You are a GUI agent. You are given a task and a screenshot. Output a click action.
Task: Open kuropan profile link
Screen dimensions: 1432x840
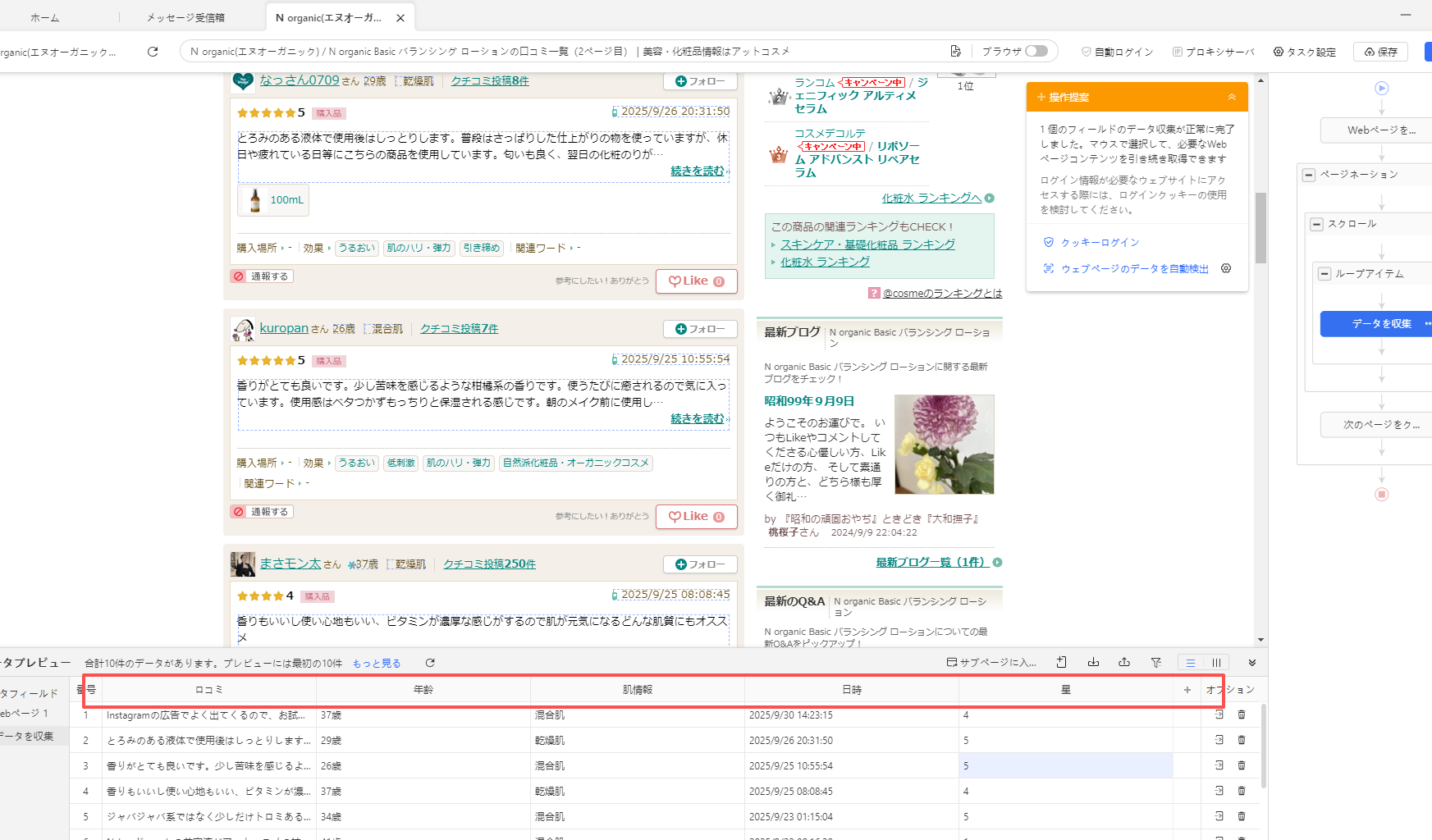pyautogui.click(x=284, y=328)
